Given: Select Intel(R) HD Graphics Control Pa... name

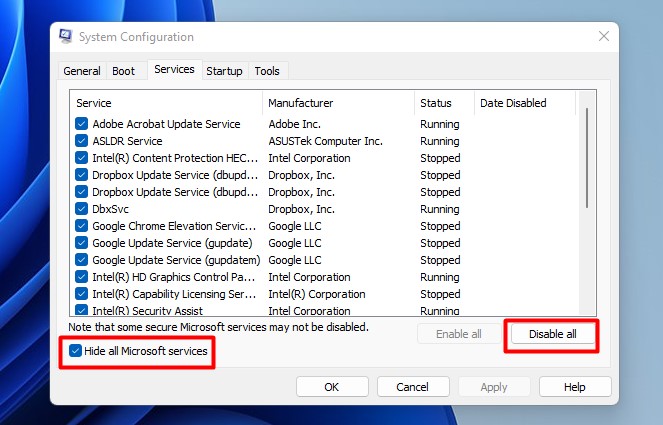Looking at the screenshot, I should (174, 277).
